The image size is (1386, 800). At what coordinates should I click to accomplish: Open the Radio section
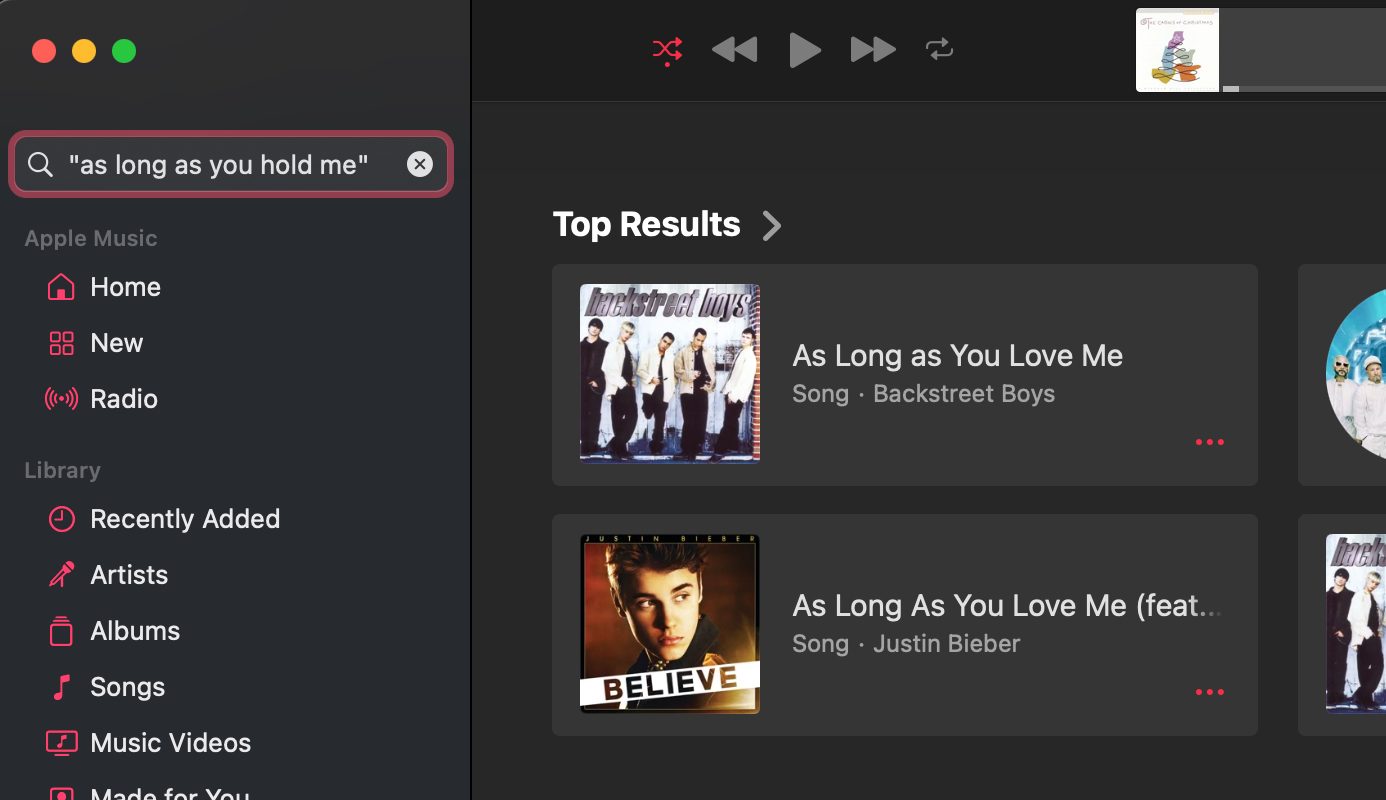coord(123,399)
